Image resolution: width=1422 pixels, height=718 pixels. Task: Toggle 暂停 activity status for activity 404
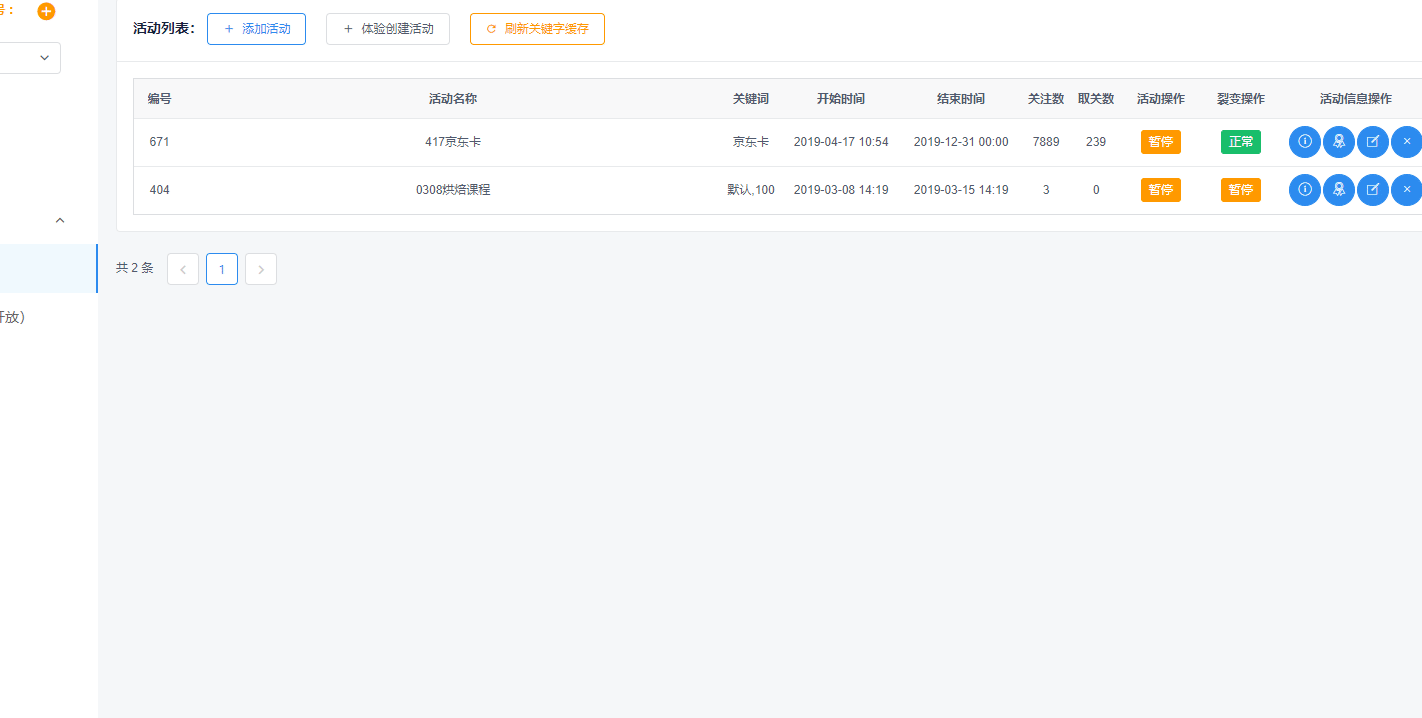coord(1160,190)
